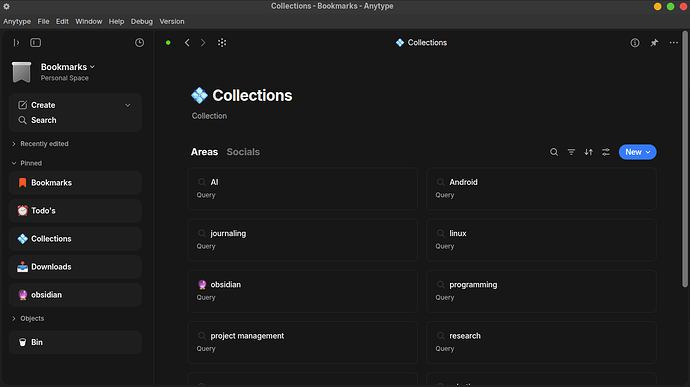Go forward with the right arrow

[203, 43]
